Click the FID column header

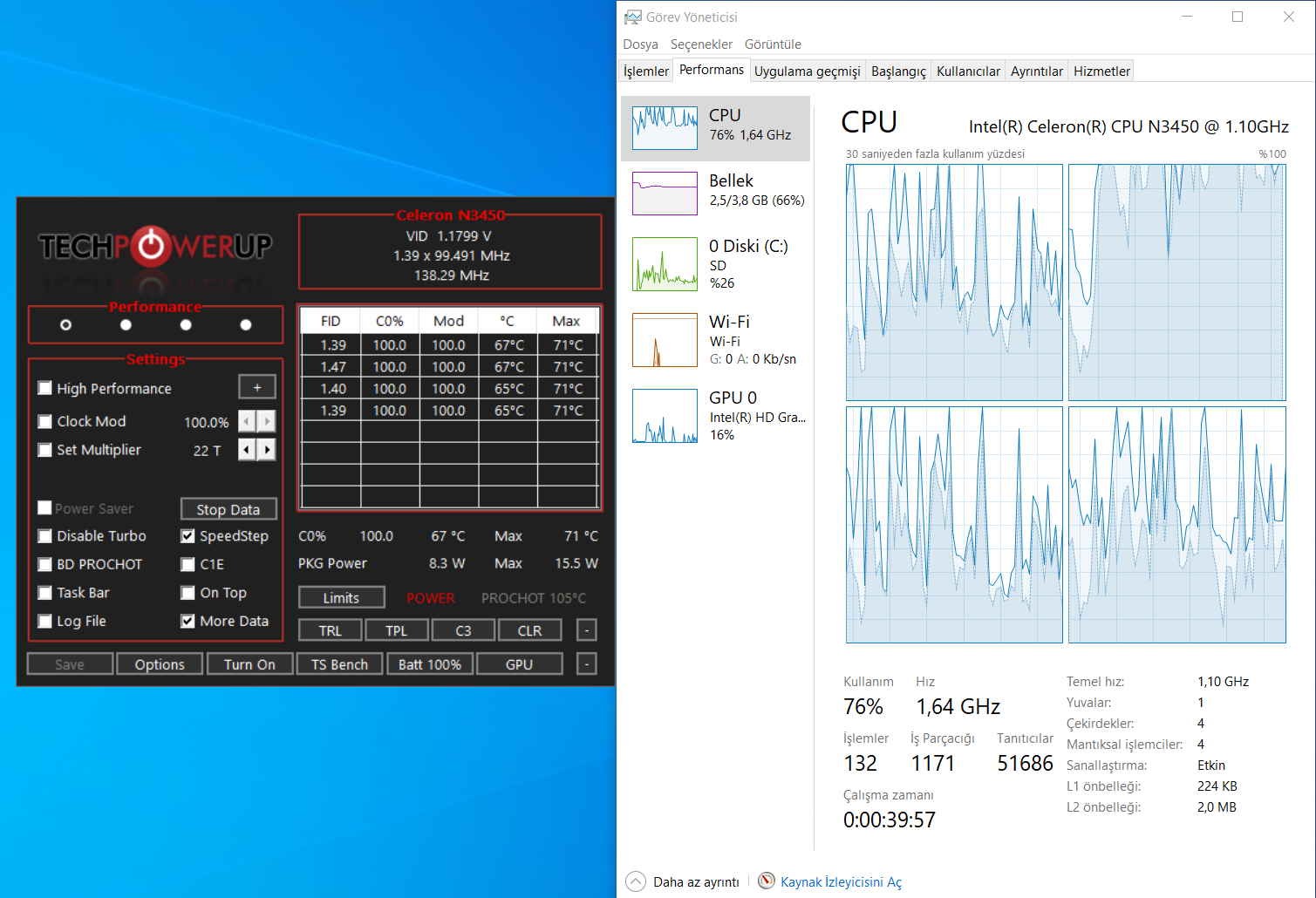click(331, 321)
